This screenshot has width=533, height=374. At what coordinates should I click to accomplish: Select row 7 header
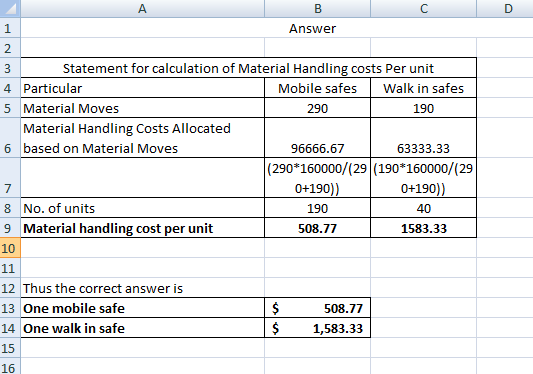pos(10,177)
